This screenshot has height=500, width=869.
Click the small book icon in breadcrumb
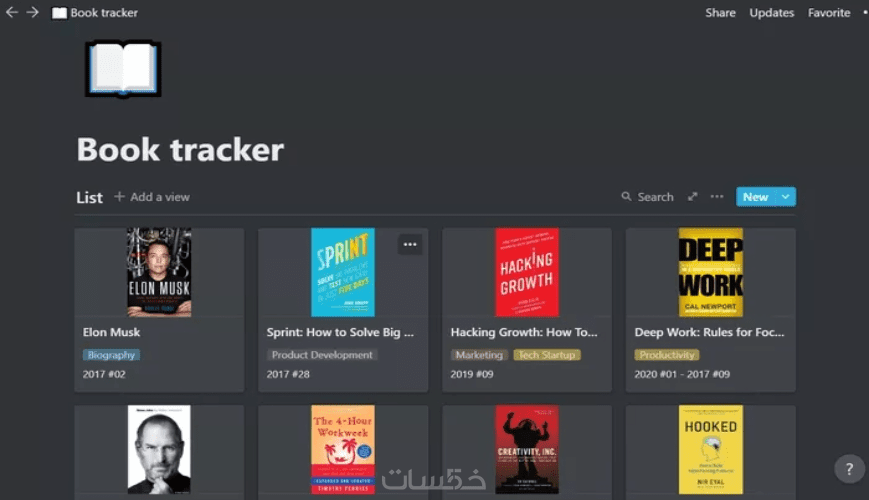(59, 13)
